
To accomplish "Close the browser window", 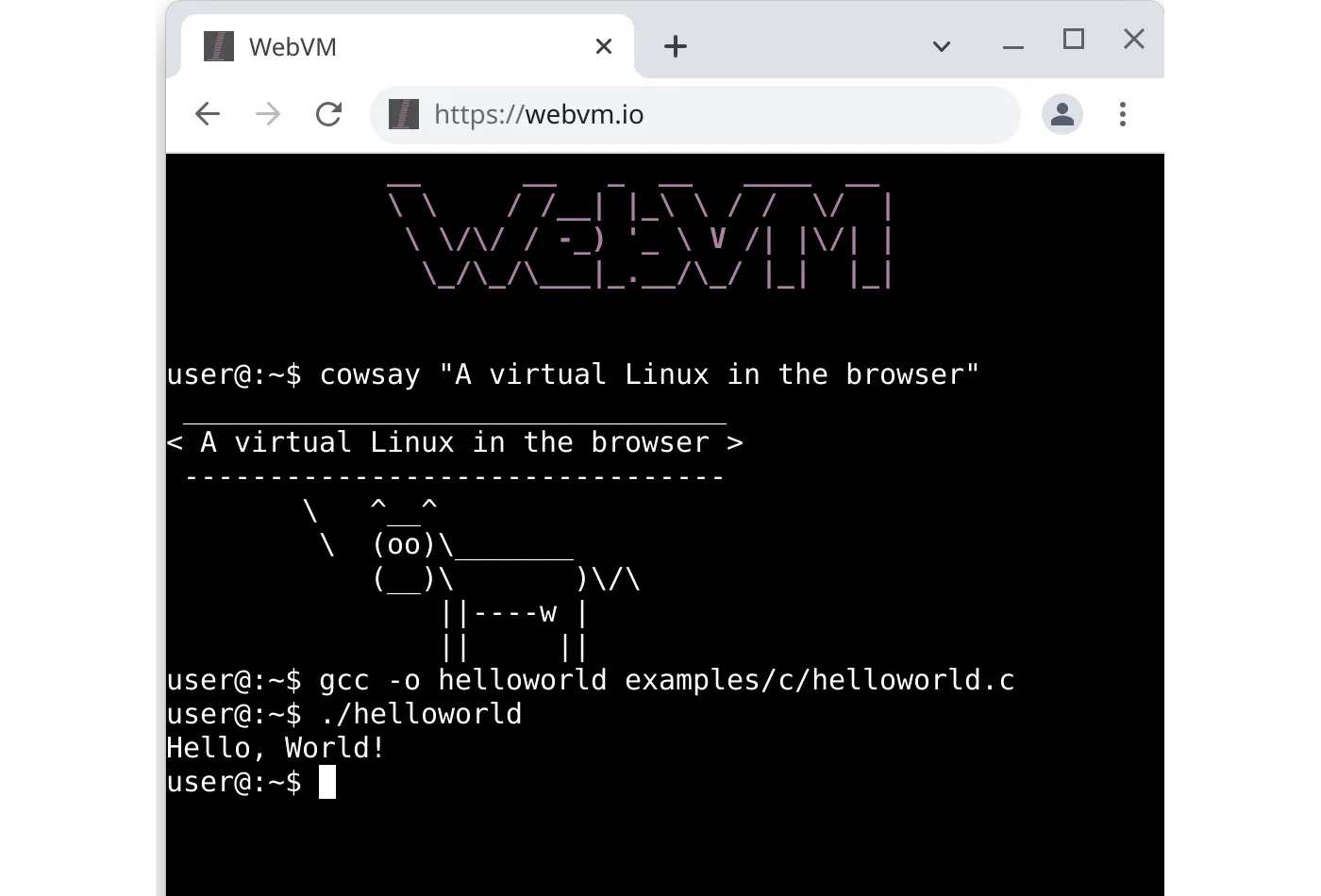I will pyautogui.click(x=1133, y=39).
